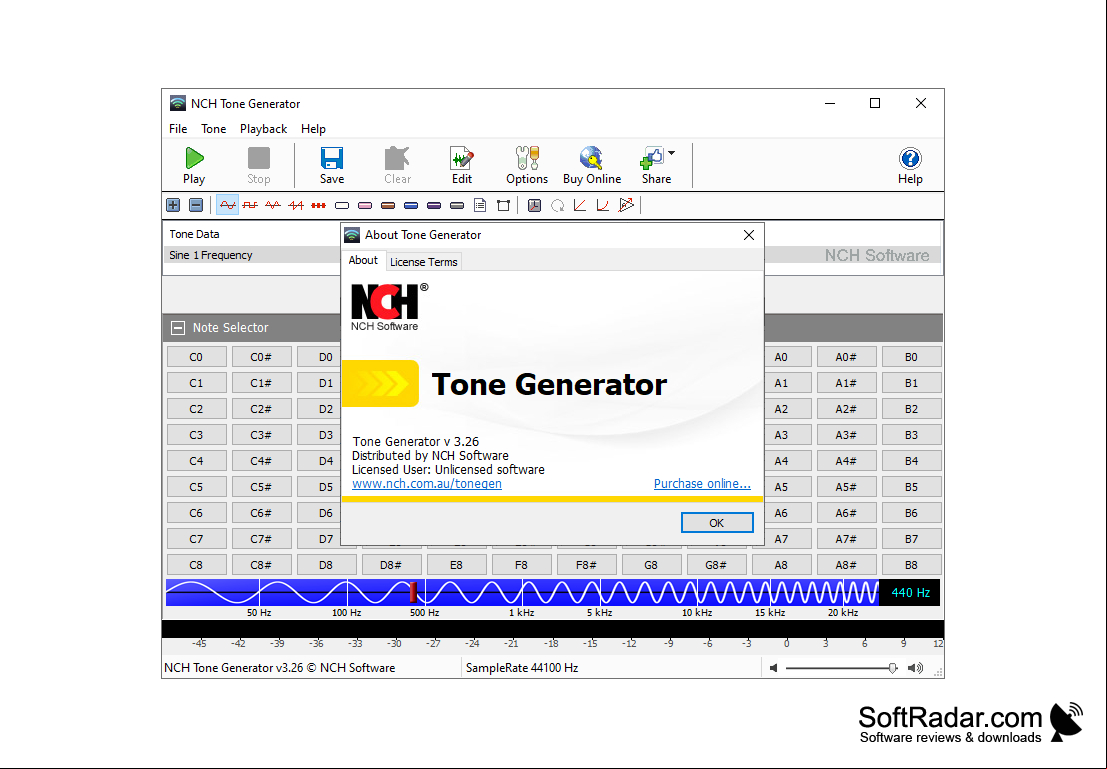Viewport: 1107px width, 769px height.
Task: Select the linear sweep icon
Action: point(580,205)
